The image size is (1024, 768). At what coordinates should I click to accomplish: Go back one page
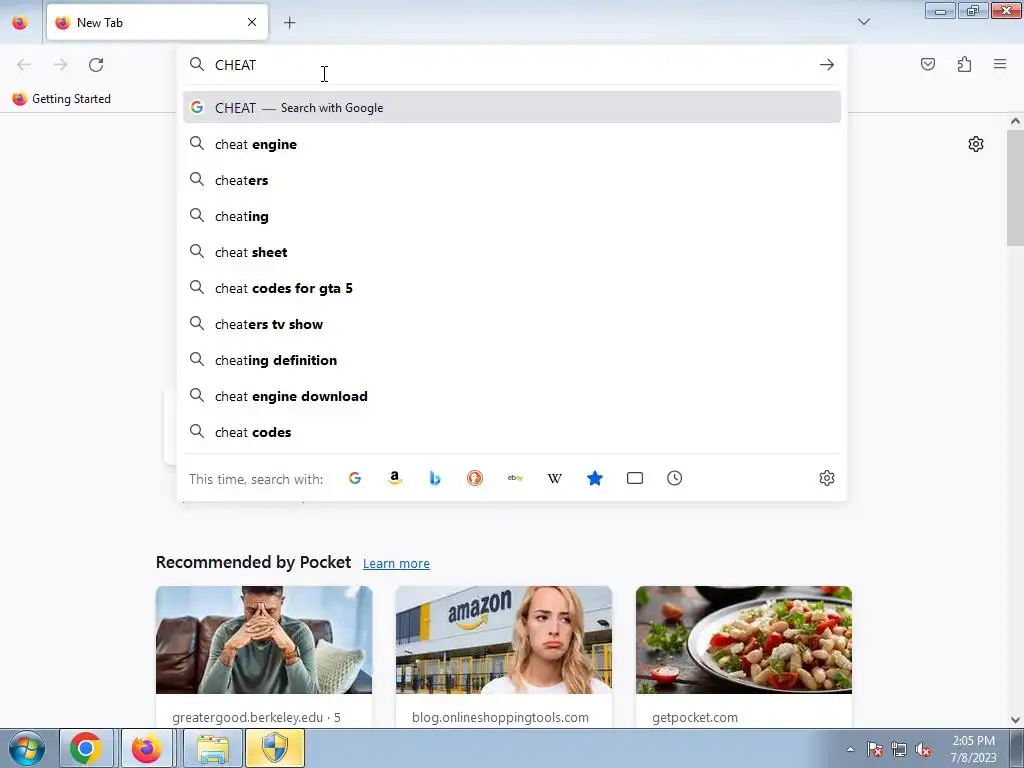tap(24, 65)
